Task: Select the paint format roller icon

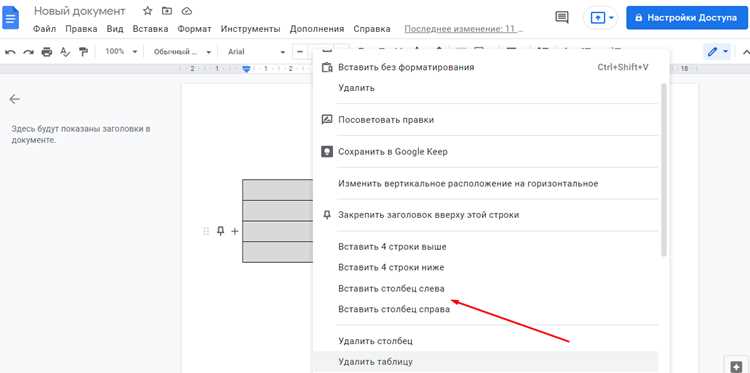Action: tap(83, 52)
